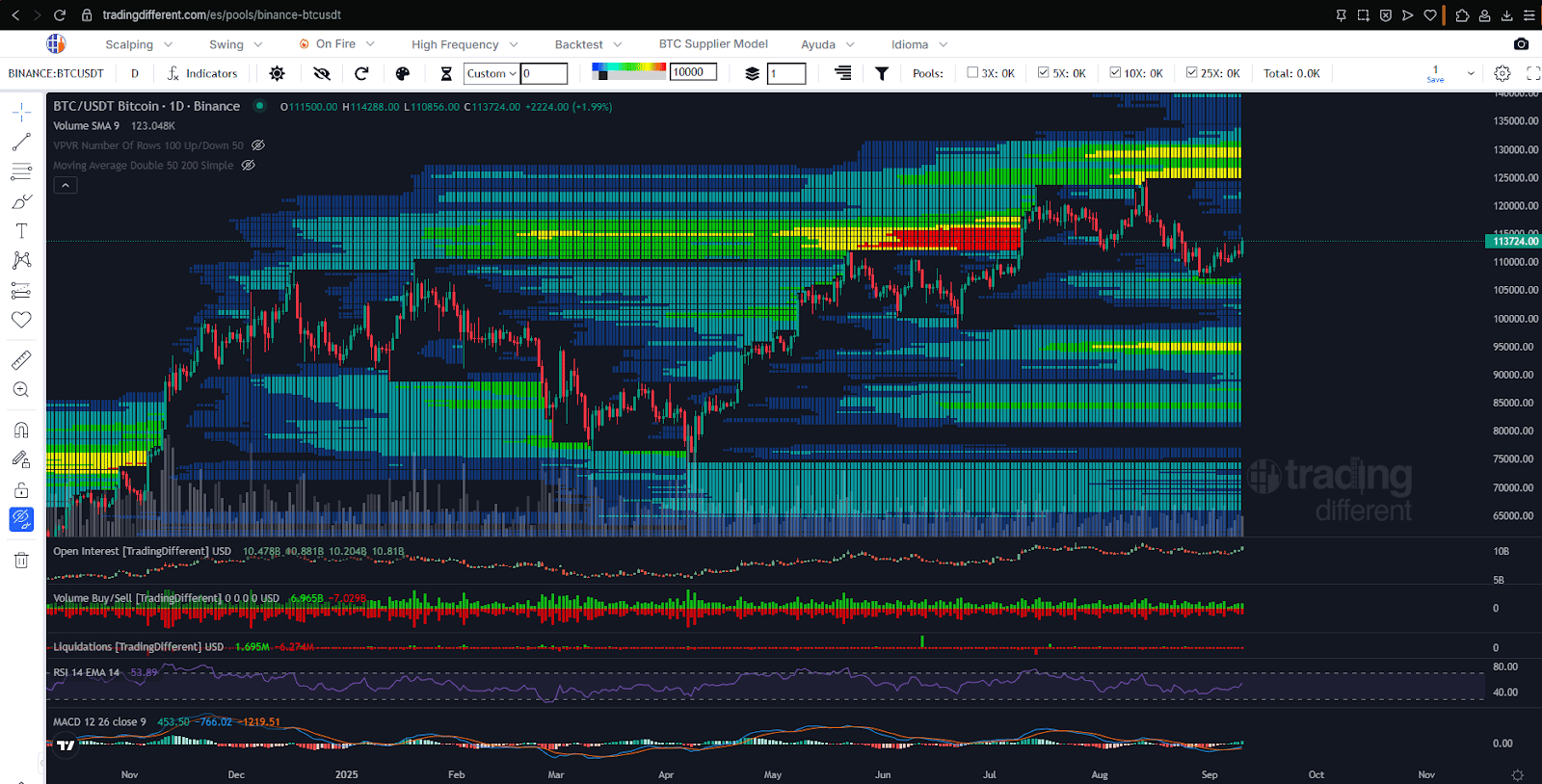Screen dimensions: 1542x784
Task: Adjust the heatmap color gradient slider
Action: coord(628,71)
